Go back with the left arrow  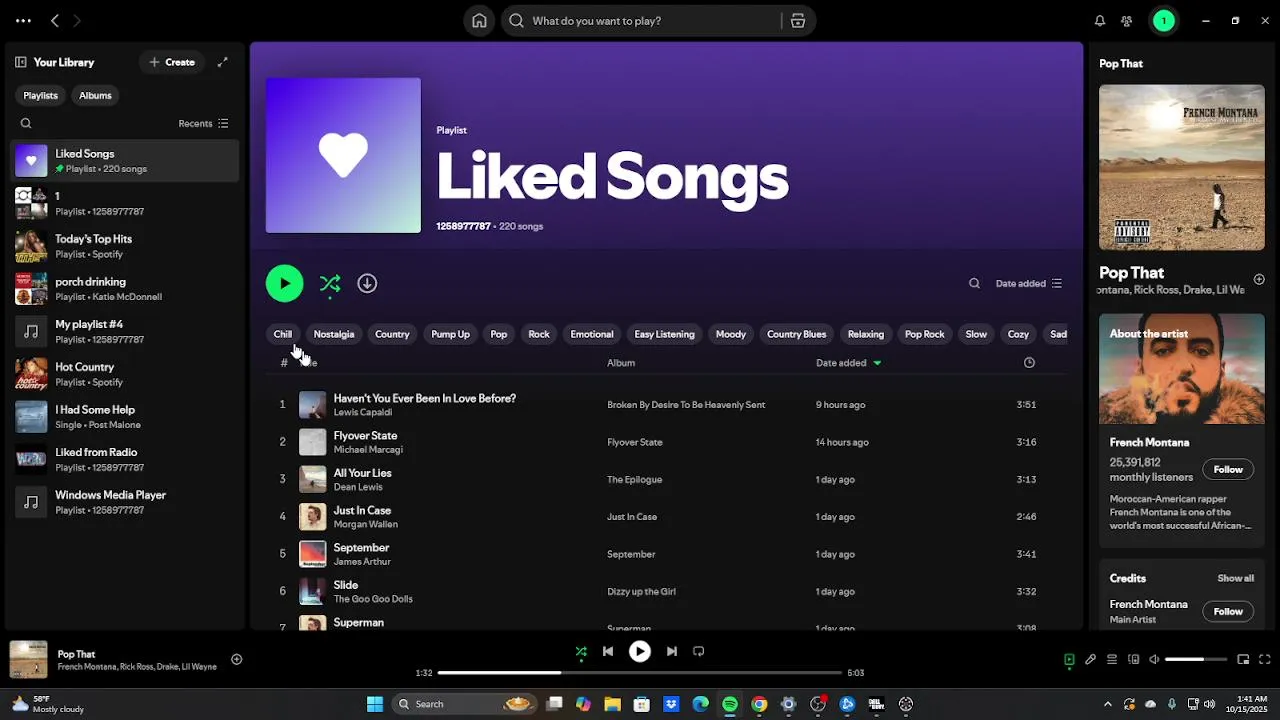(55, 21)
